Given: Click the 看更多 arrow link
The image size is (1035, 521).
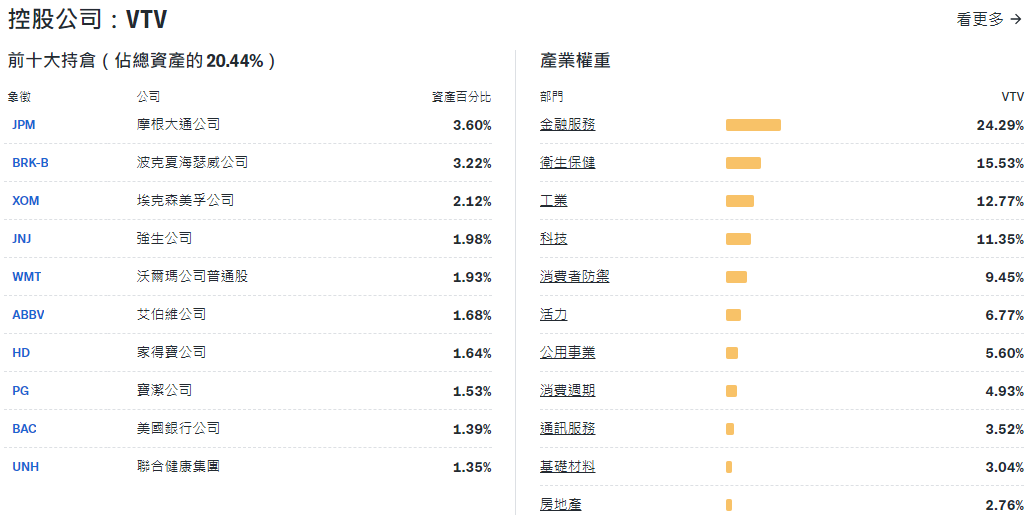Looking at the screenshot, I should 988,19.
